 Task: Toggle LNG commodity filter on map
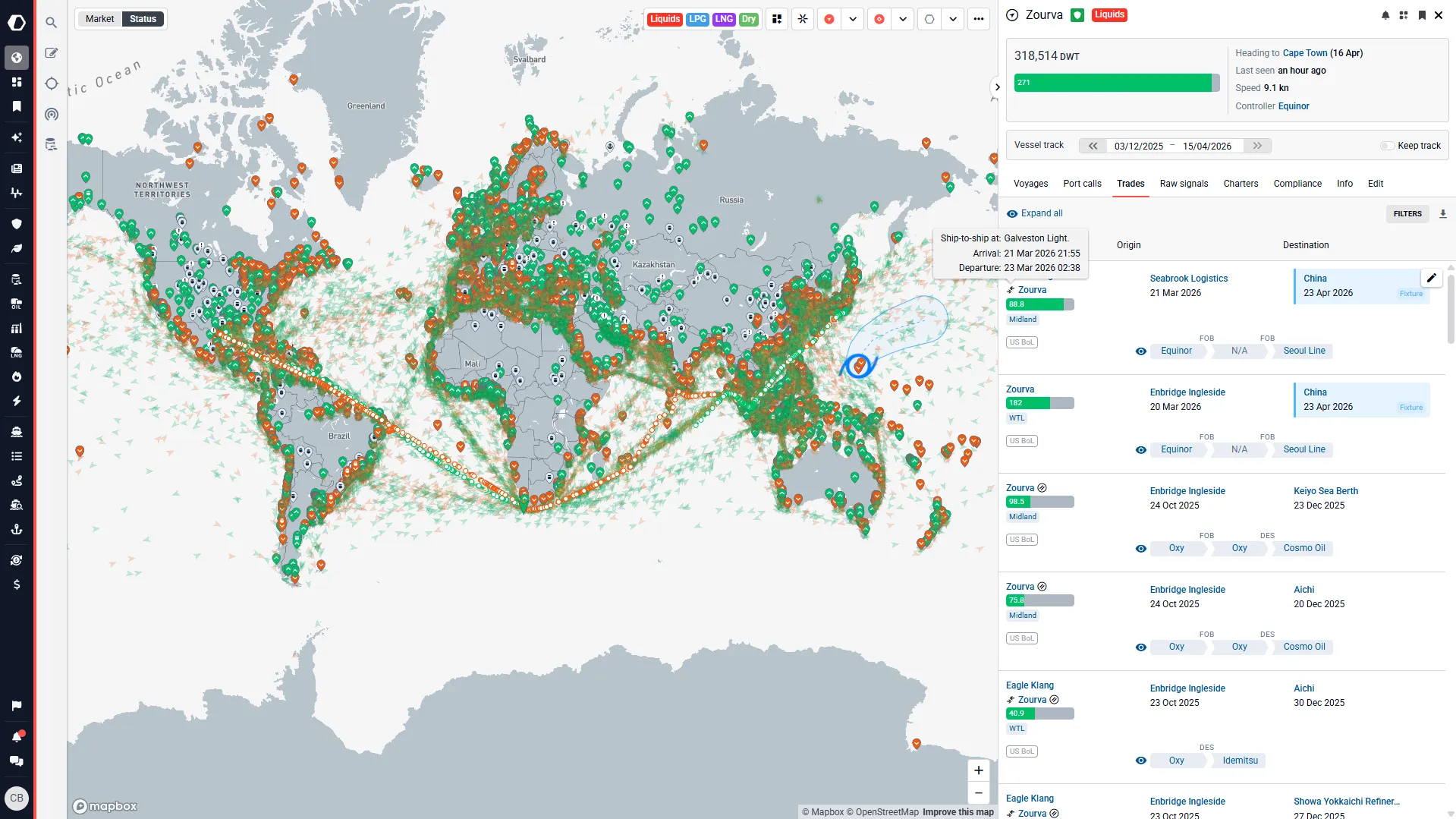point(724,19)
